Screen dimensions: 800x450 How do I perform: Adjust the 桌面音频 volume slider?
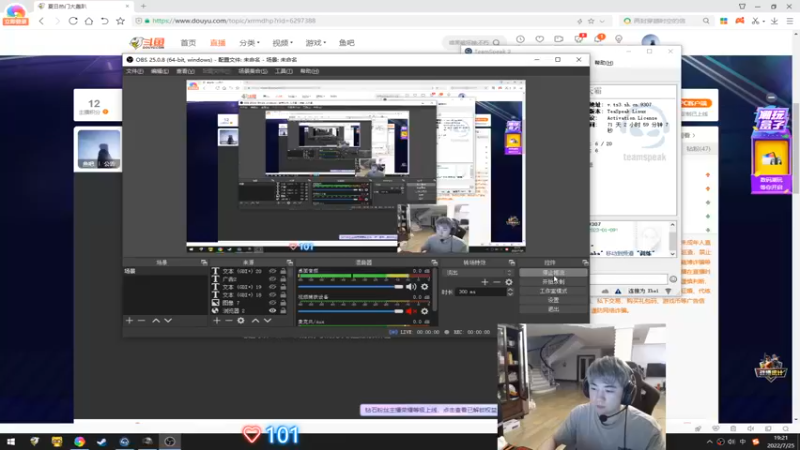(x=350, y=287)
